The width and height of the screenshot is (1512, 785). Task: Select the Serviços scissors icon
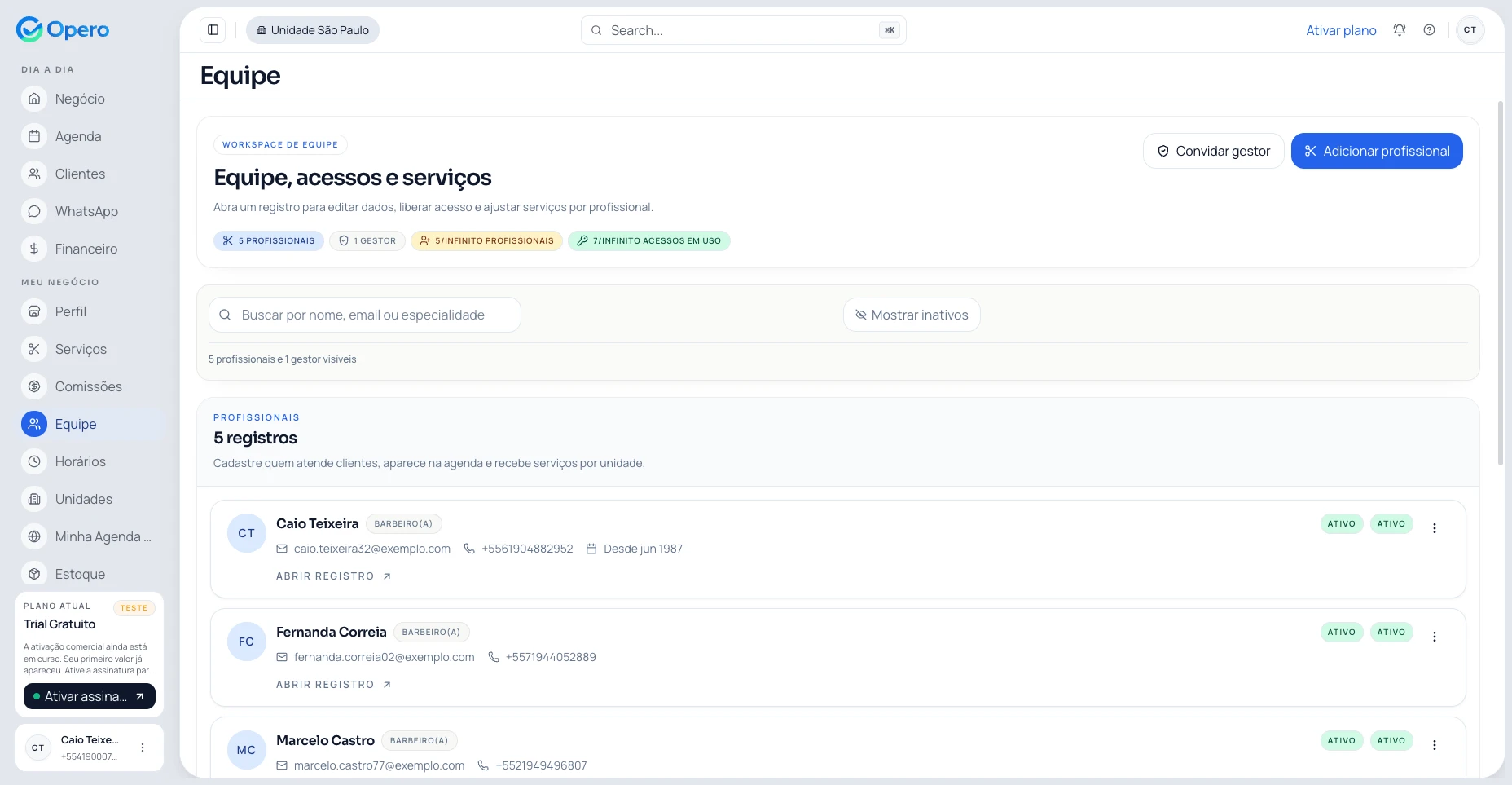coord(33,349)
